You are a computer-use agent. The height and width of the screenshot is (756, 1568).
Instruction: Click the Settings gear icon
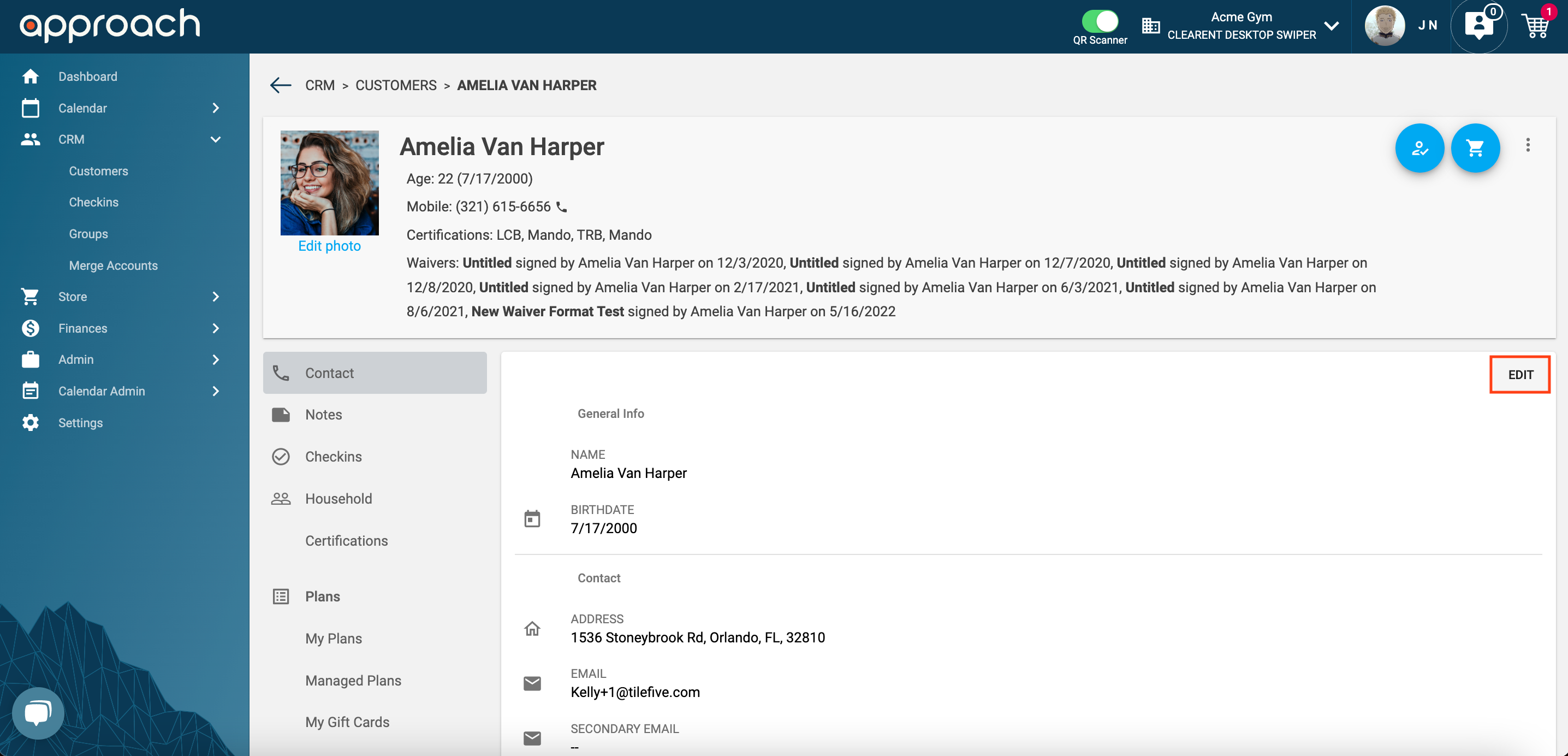30,423
